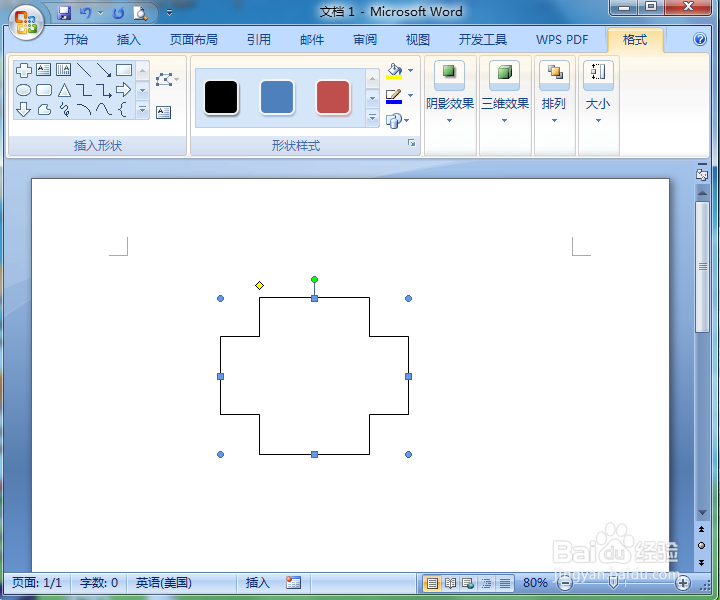Switch to outline view
Screen dimensions: 720x600
pos(486,583)
